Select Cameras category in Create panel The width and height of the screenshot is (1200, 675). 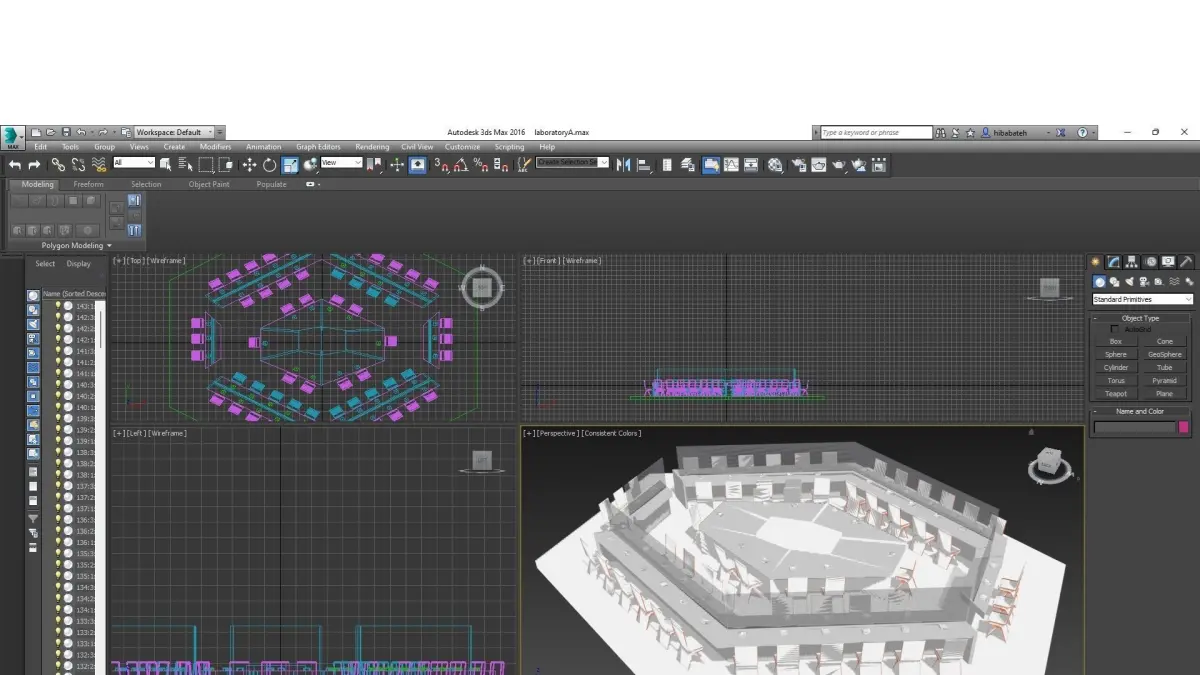point(1144,282)
